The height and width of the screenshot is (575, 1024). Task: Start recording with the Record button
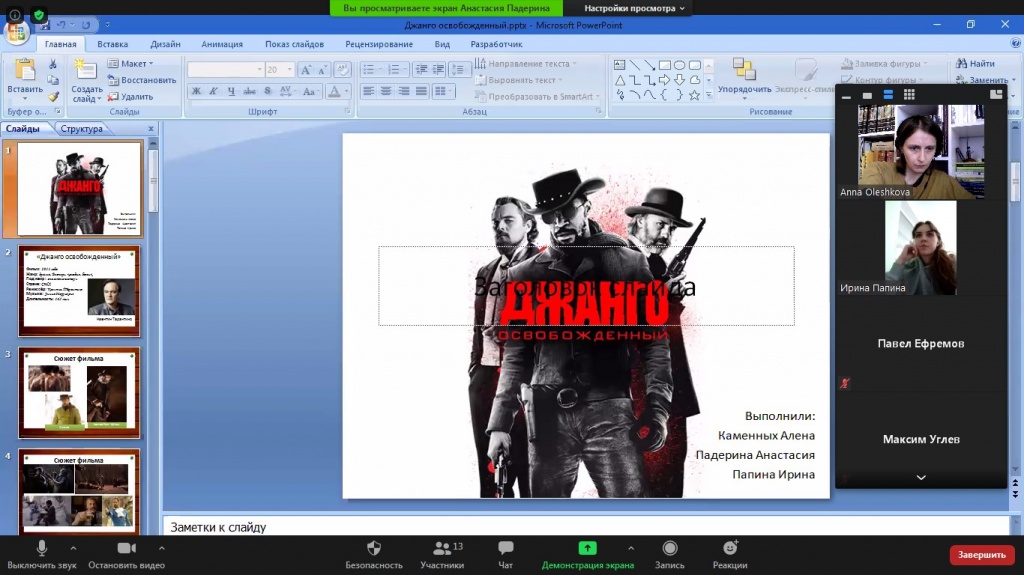(x=670, y=553)
